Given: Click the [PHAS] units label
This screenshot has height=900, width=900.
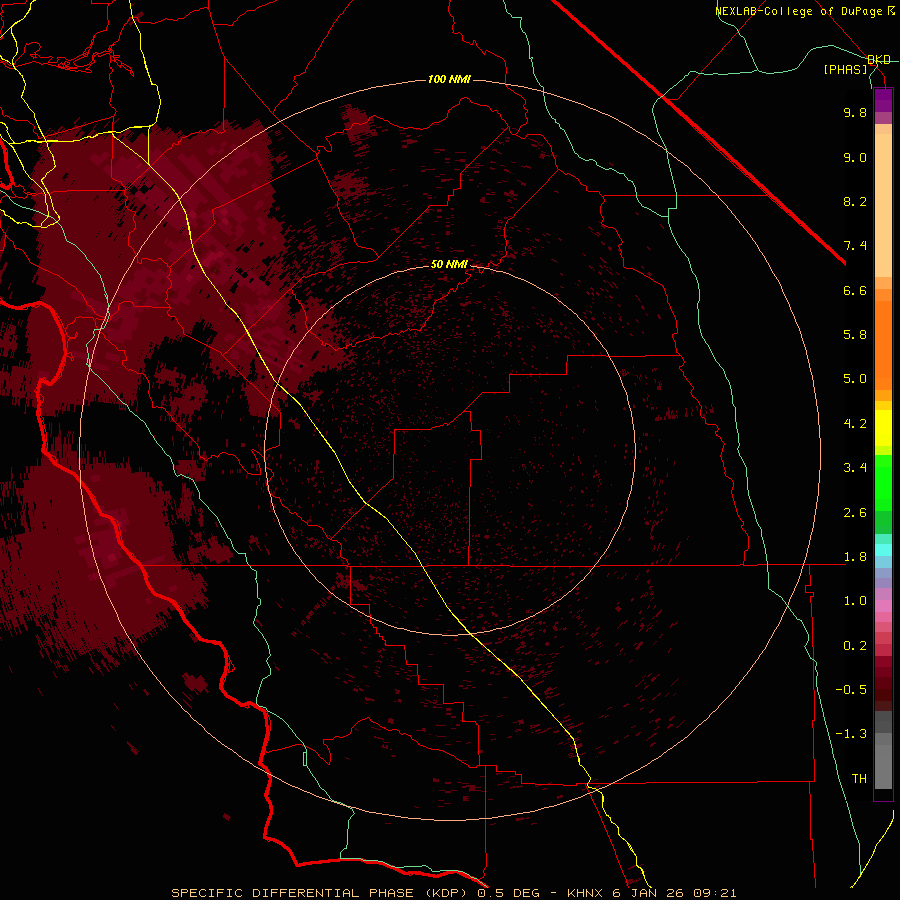Looking at the screenshot, I should [845, 69].
